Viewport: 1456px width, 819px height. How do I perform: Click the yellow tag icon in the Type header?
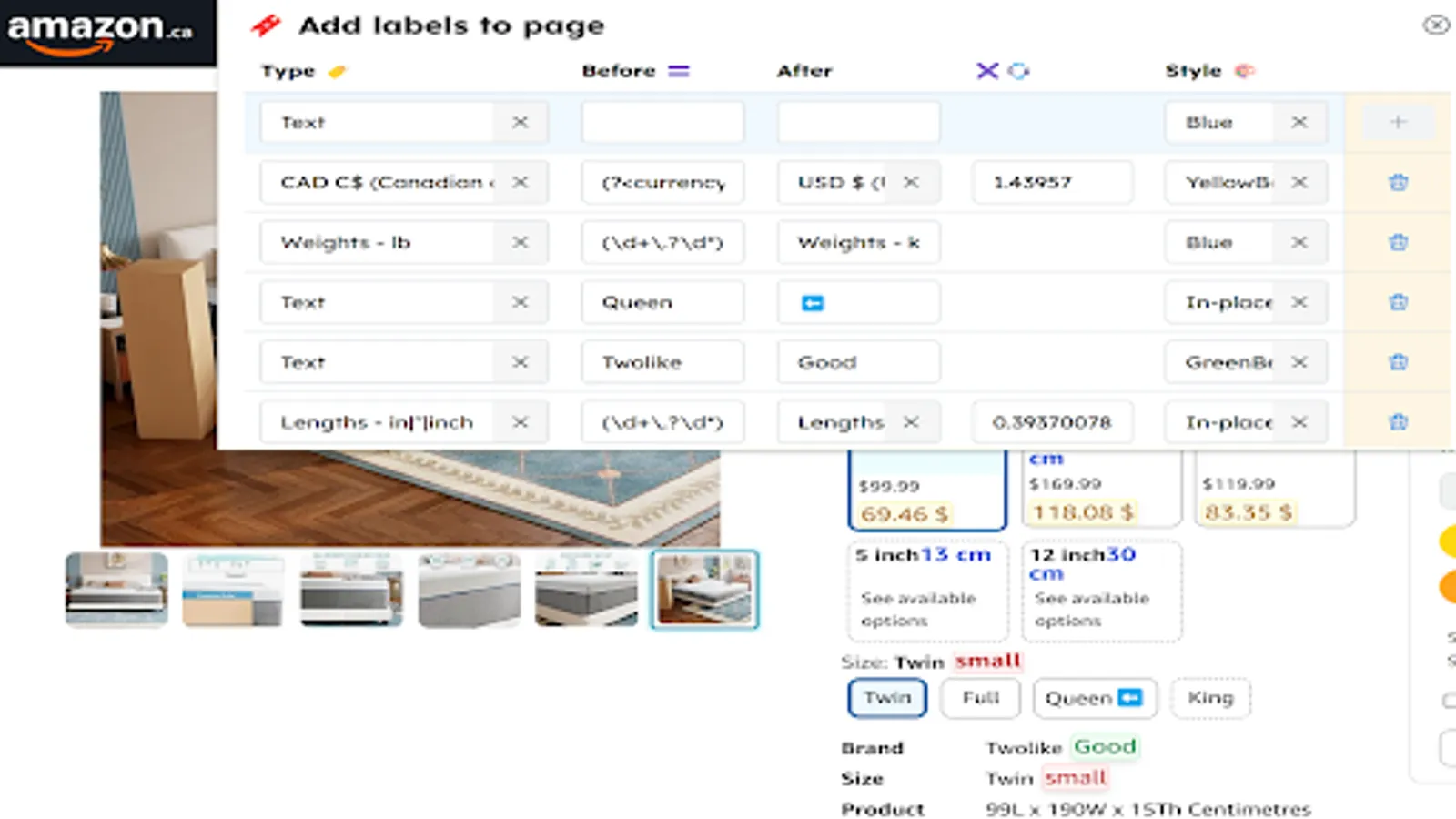pos(335,71)
